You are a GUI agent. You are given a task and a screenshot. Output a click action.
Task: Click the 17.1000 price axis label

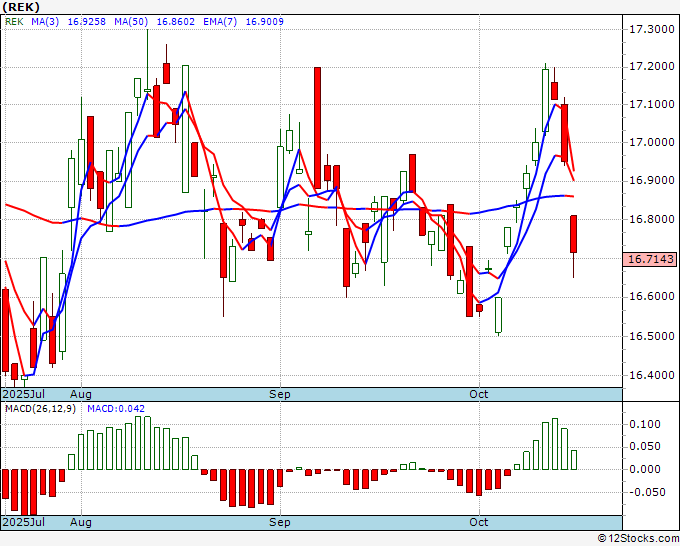pyautogui.click(x=652, y=104)
